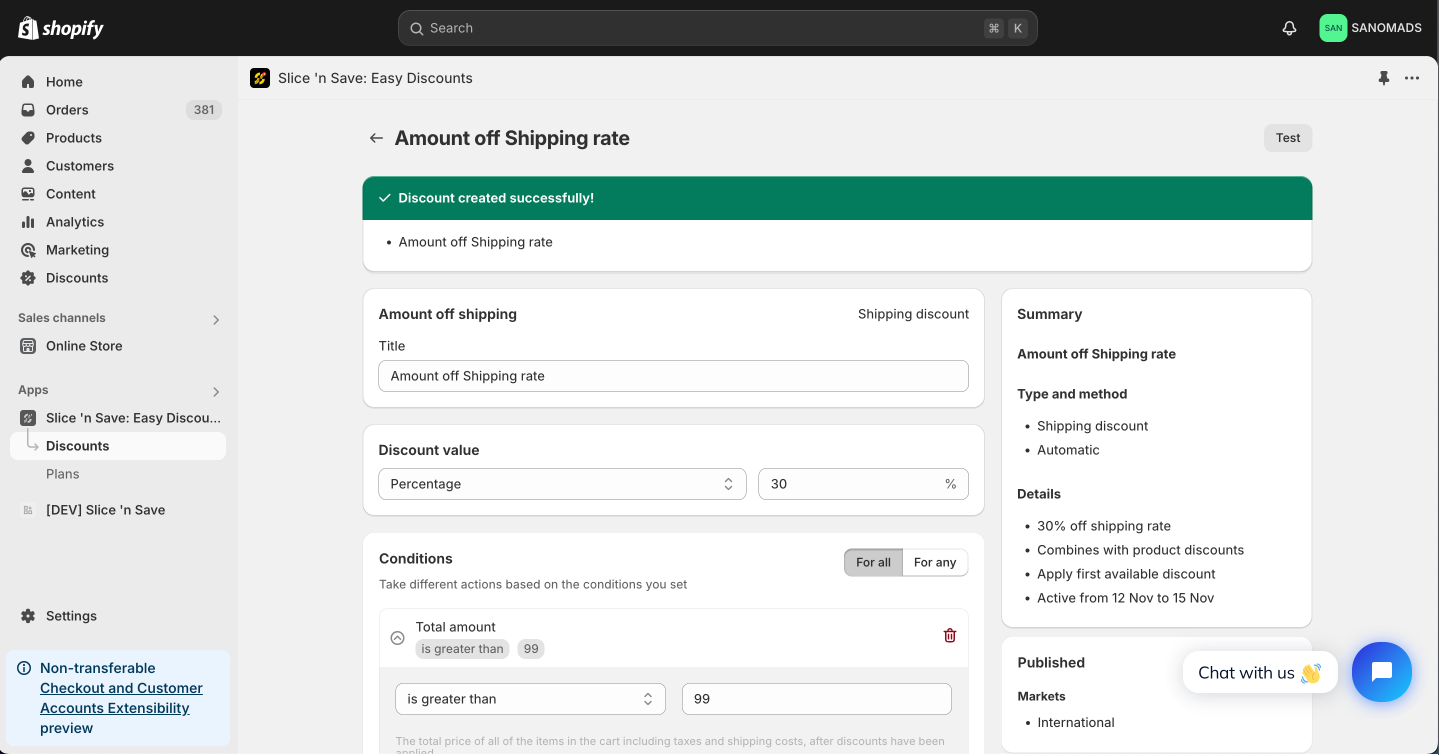This screenshot has height=755, width=1439.
Task: Delete the Total amount condition
Action: coord(950,635)
